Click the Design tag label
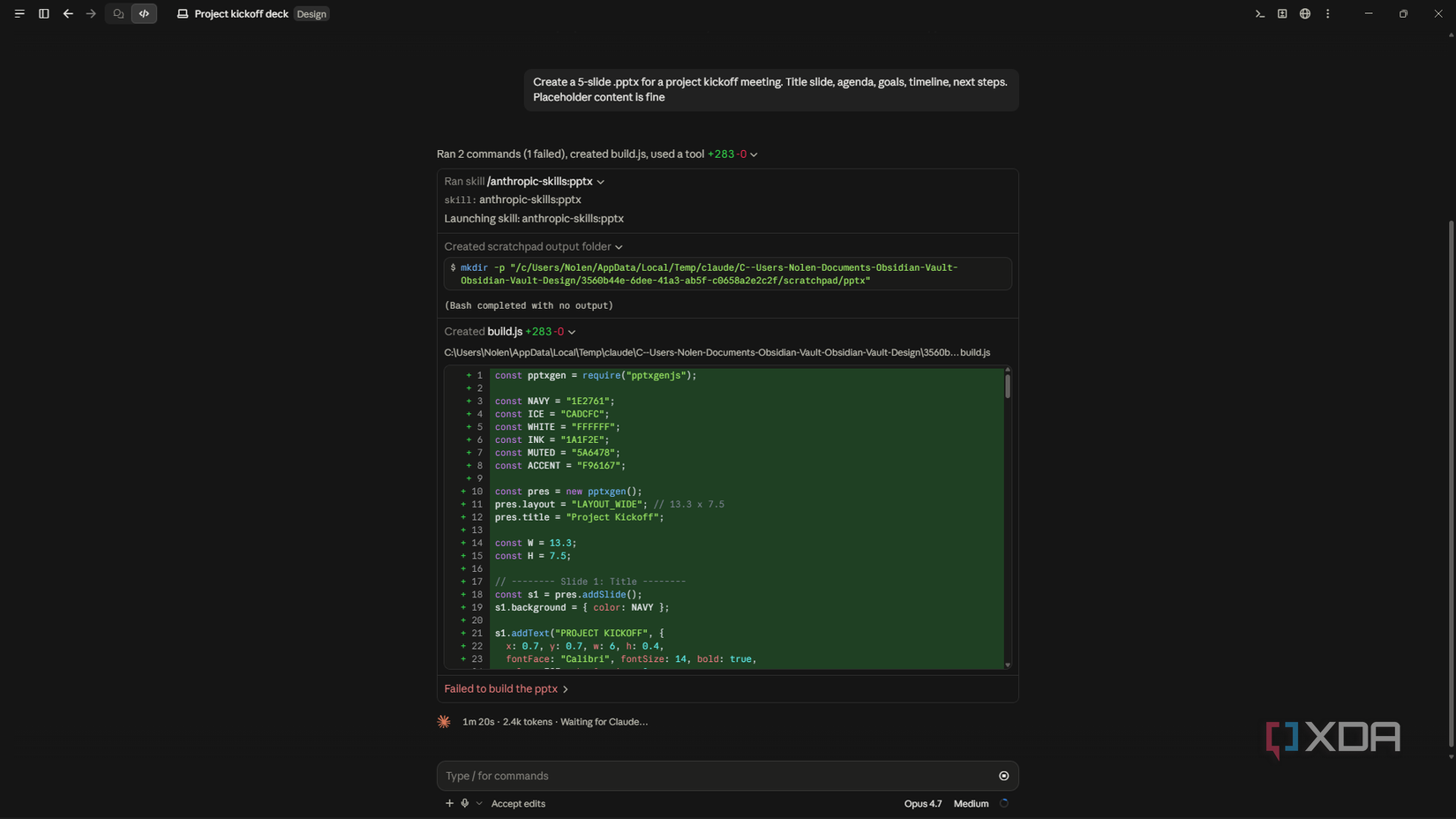Screen dimensions: 1456x819 (x=311, y=14)
